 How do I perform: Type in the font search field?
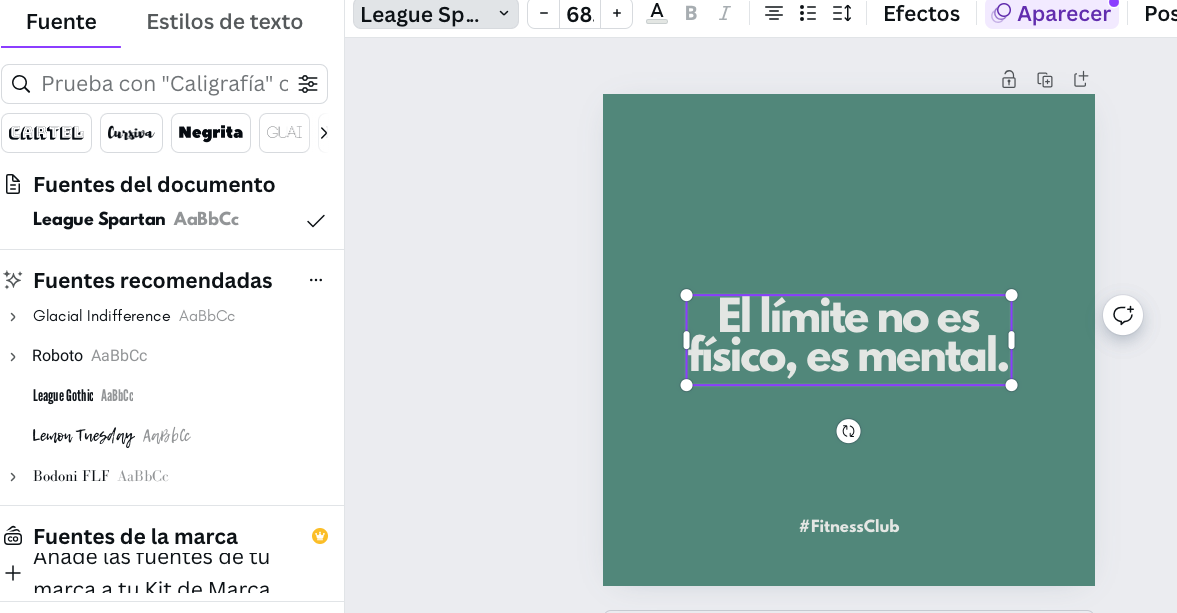(164, 84)
